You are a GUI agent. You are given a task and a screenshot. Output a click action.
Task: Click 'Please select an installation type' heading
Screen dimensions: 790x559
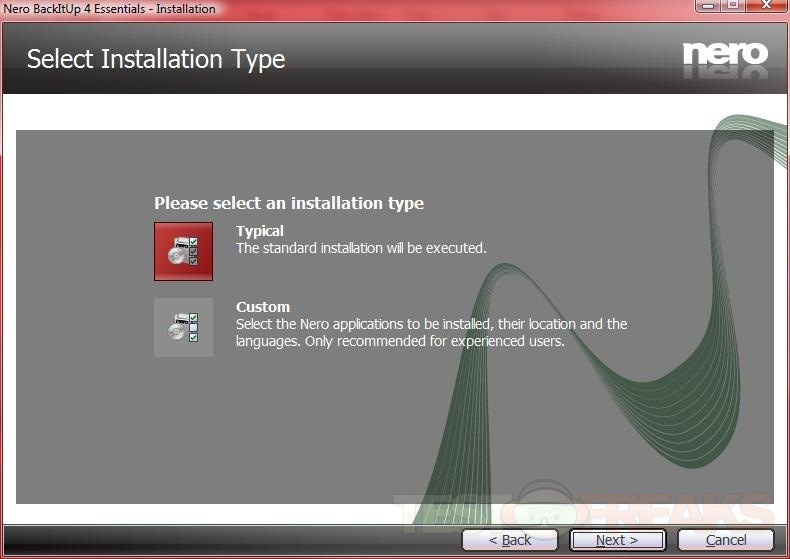point(289,203)
